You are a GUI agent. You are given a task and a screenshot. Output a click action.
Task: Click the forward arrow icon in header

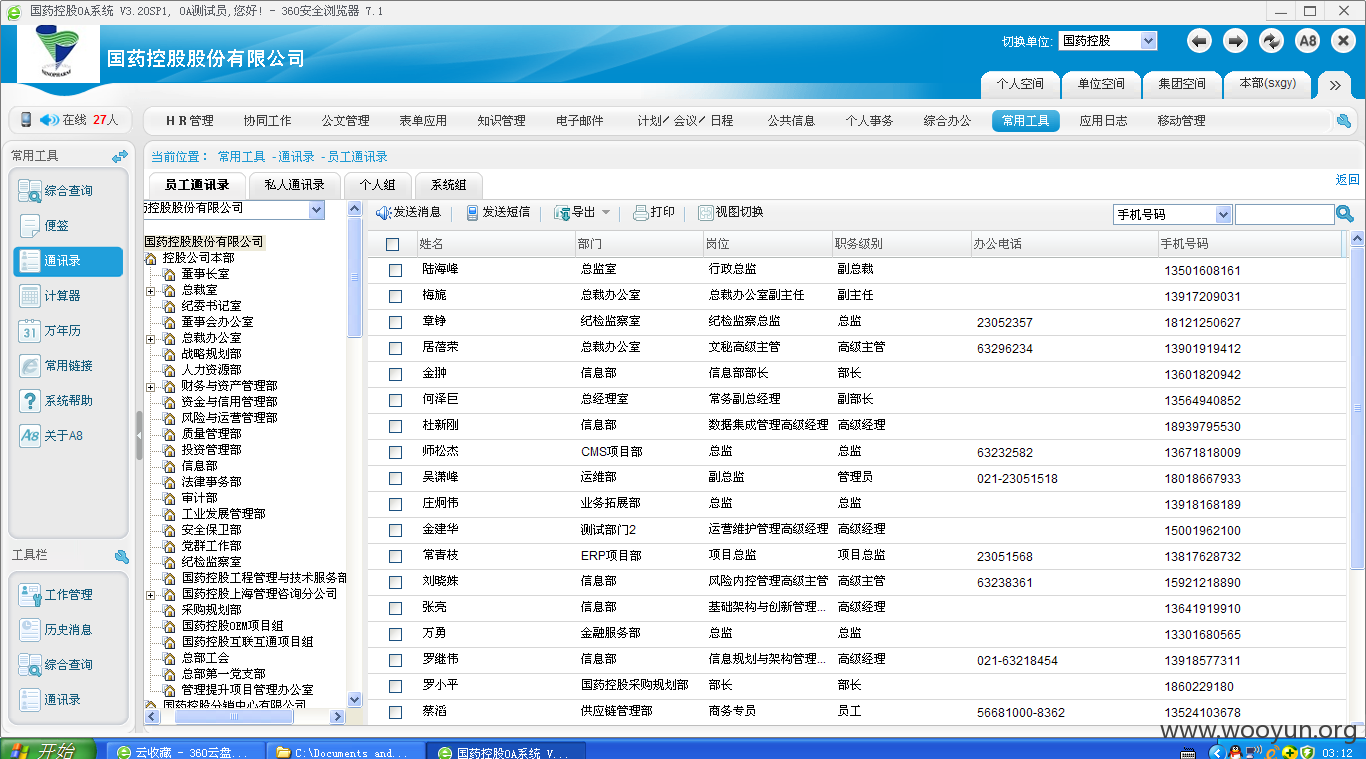click(1236, 41)
